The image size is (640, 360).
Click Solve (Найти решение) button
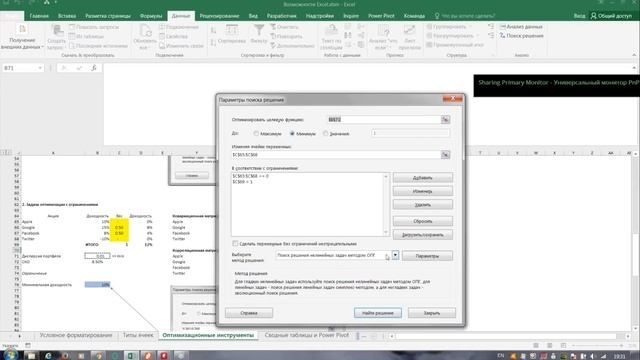[378, 313]
